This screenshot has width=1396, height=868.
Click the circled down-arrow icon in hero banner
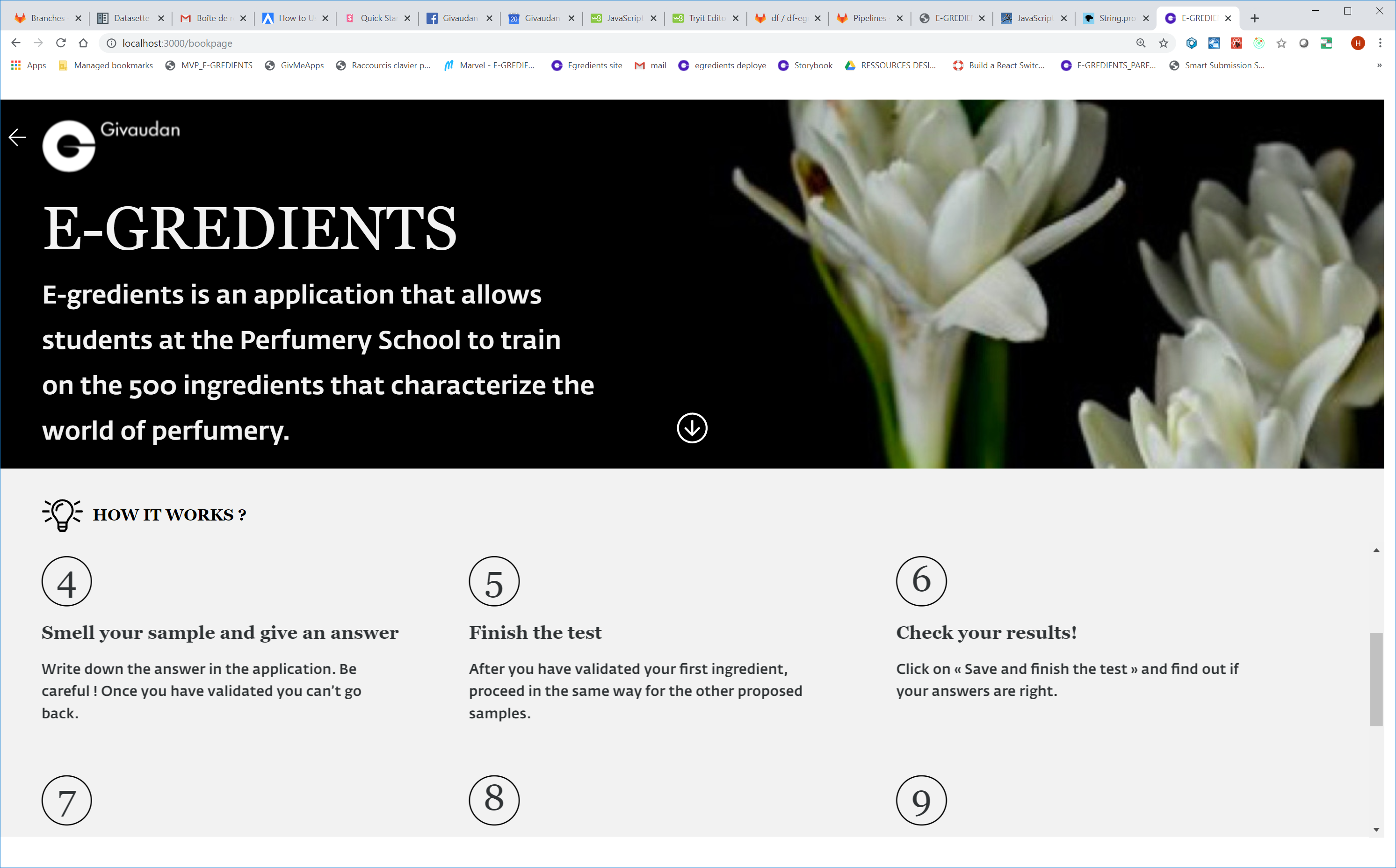[692, 427]
